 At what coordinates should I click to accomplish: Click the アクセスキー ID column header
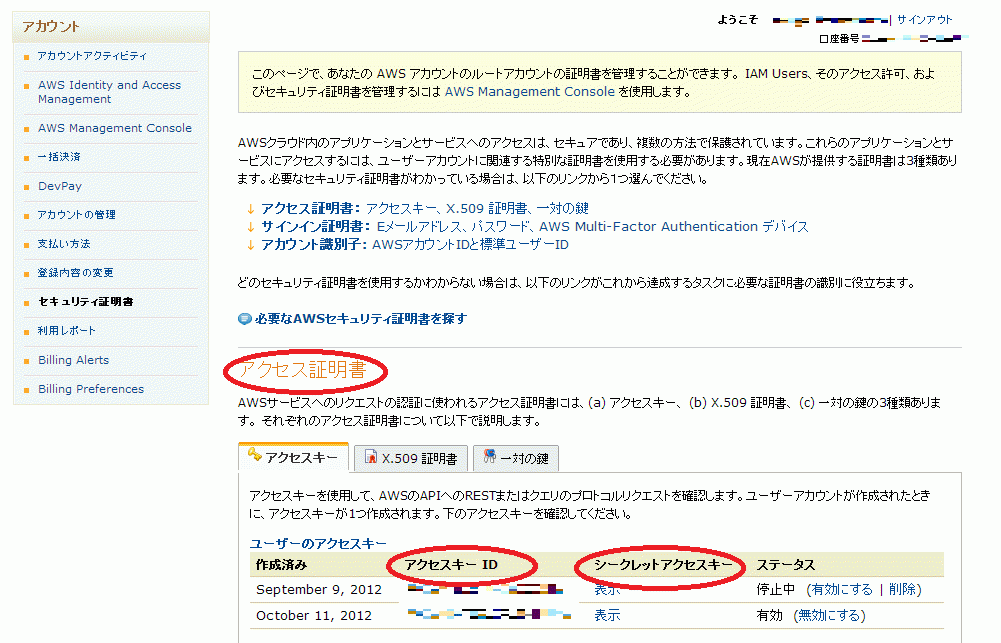pyautogui.click(x=451, y=564)
